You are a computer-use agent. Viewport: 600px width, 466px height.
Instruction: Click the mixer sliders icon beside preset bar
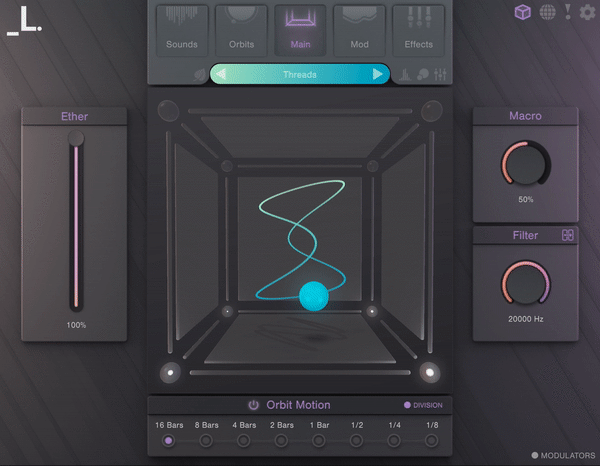pos(439,74)
